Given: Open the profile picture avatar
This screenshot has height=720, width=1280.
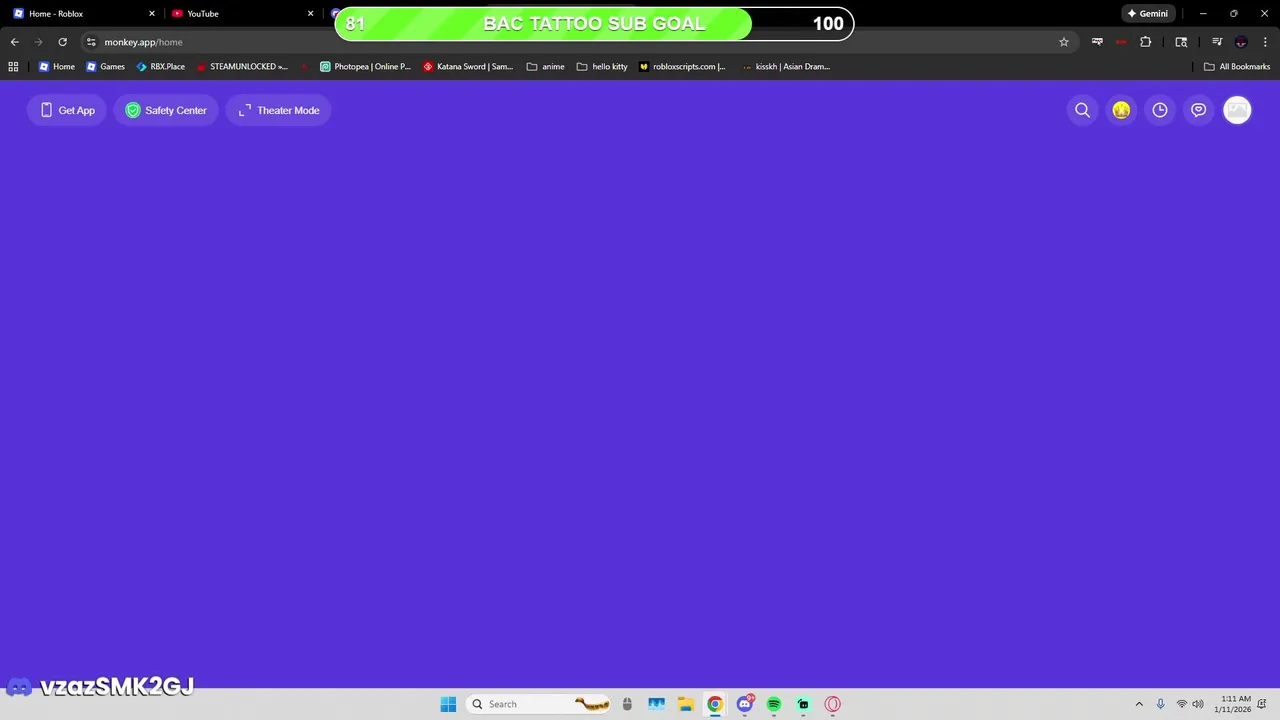Looking at the screenshot, I should pos(1238,110).
